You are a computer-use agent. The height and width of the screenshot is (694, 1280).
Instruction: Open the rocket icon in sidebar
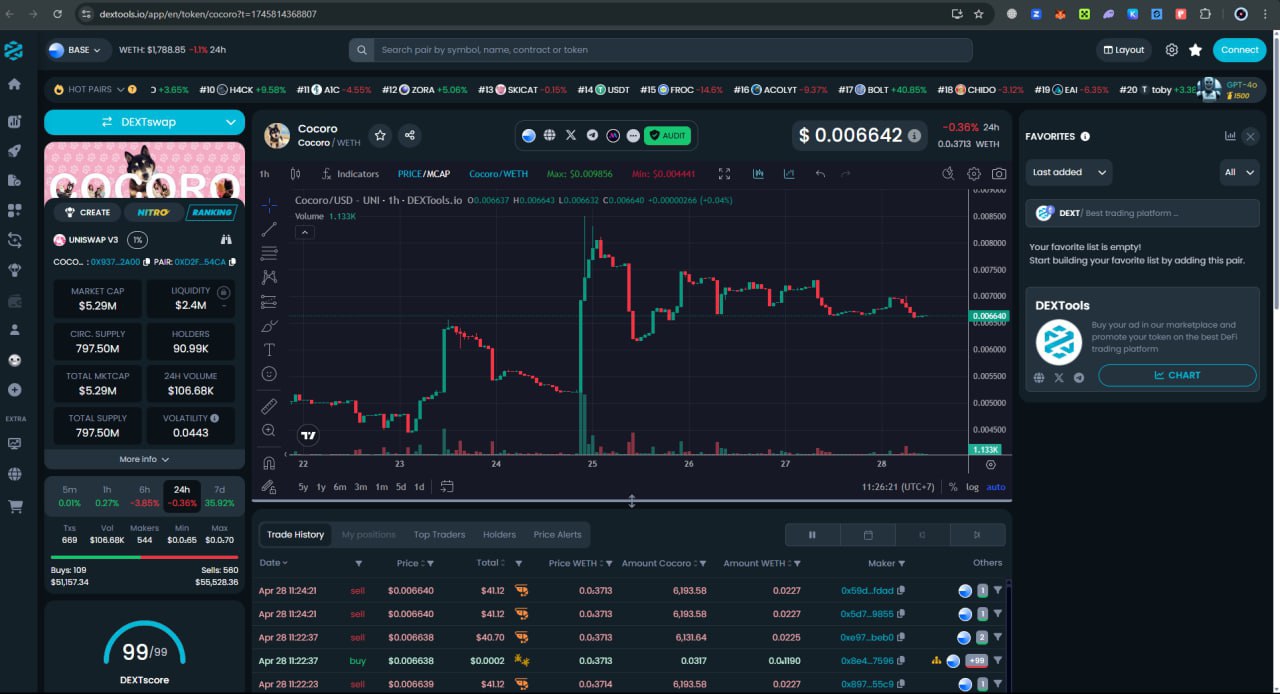tap(14, 151)
